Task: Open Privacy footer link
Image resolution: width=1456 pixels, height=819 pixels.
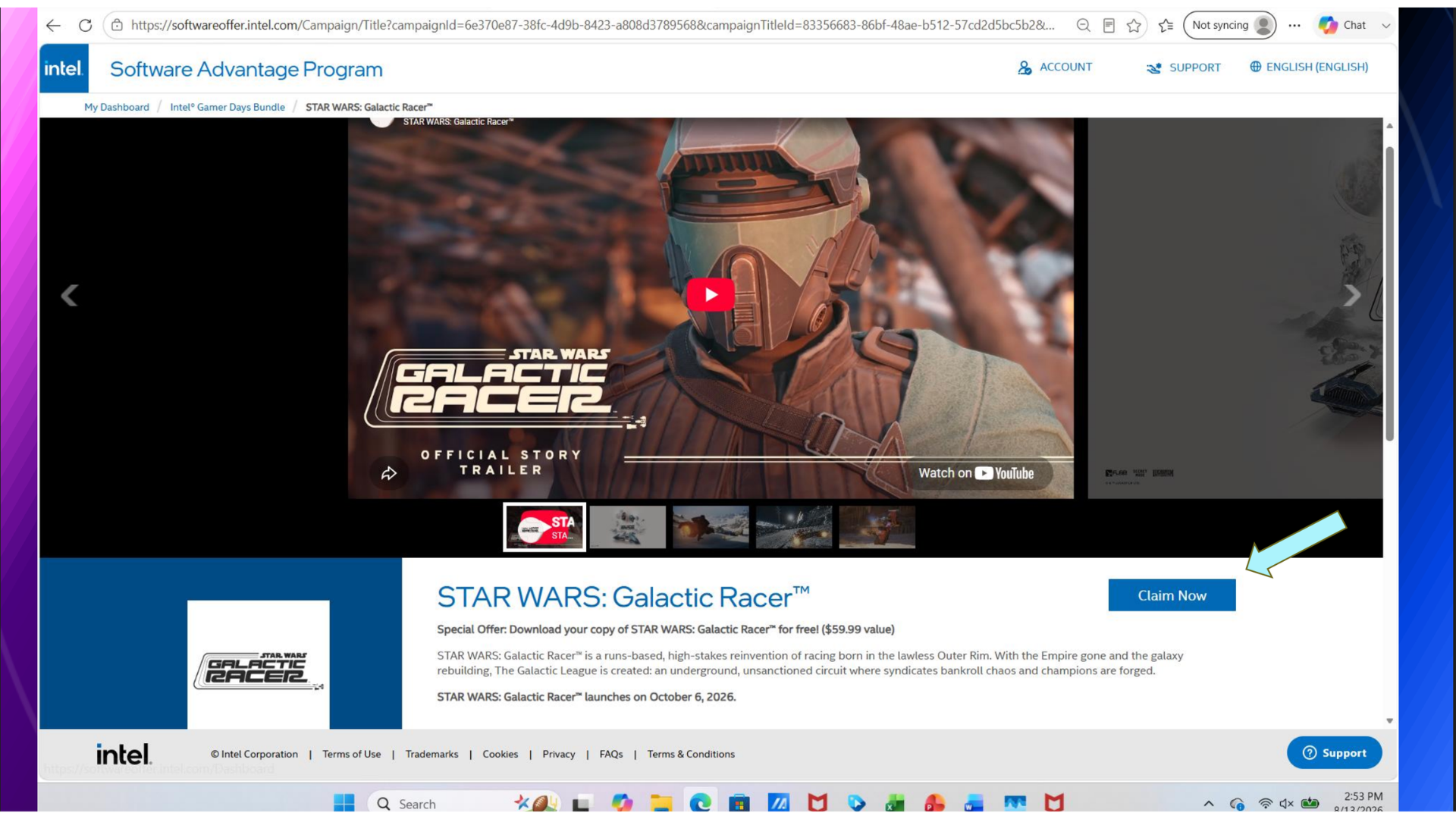Action: pyautogui.click(x=559, y=754)
